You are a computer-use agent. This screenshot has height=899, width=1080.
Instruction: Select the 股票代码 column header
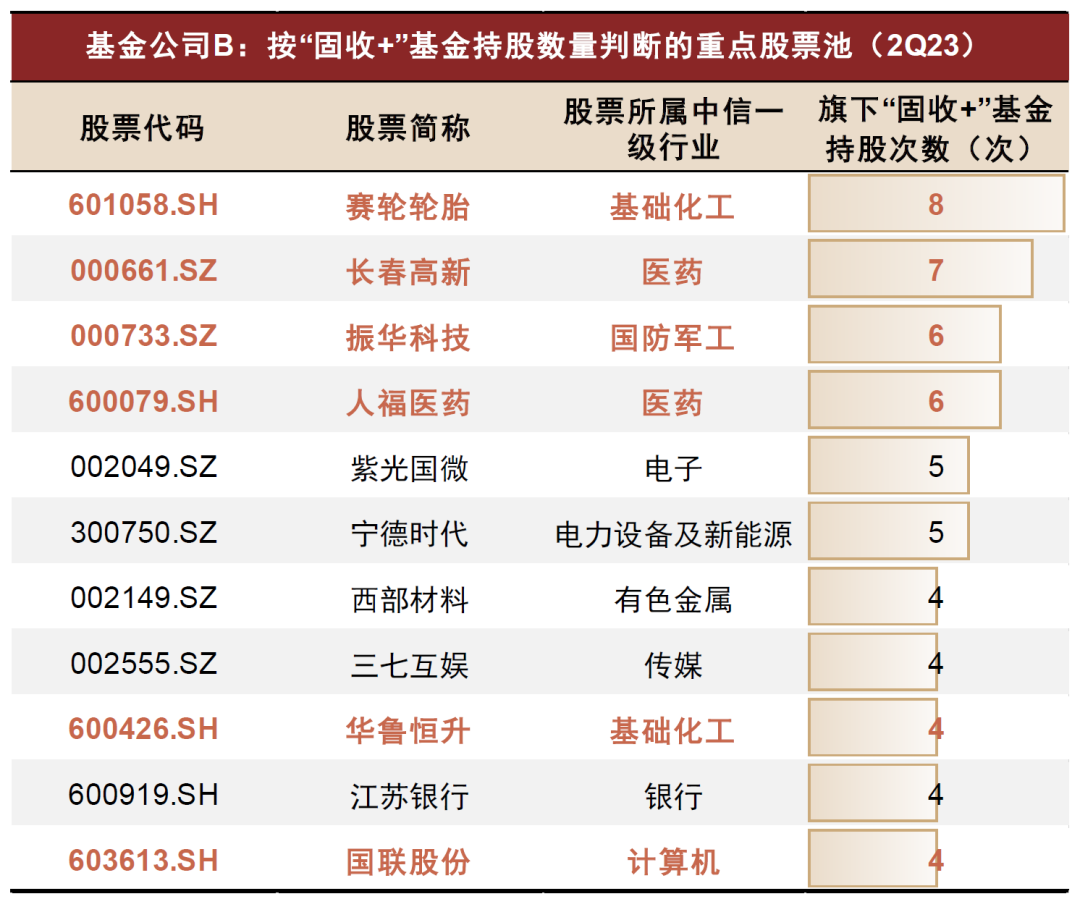[143, 128]
